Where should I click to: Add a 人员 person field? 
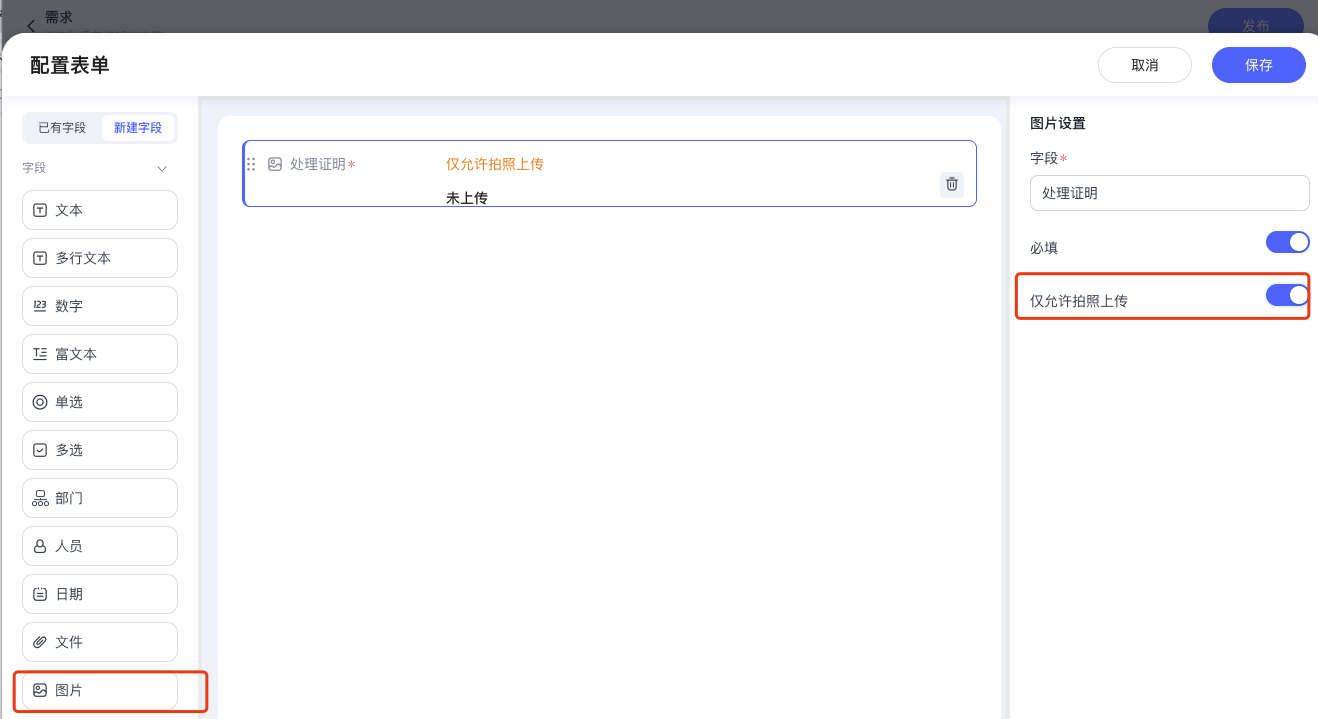(x=100, y=546)
